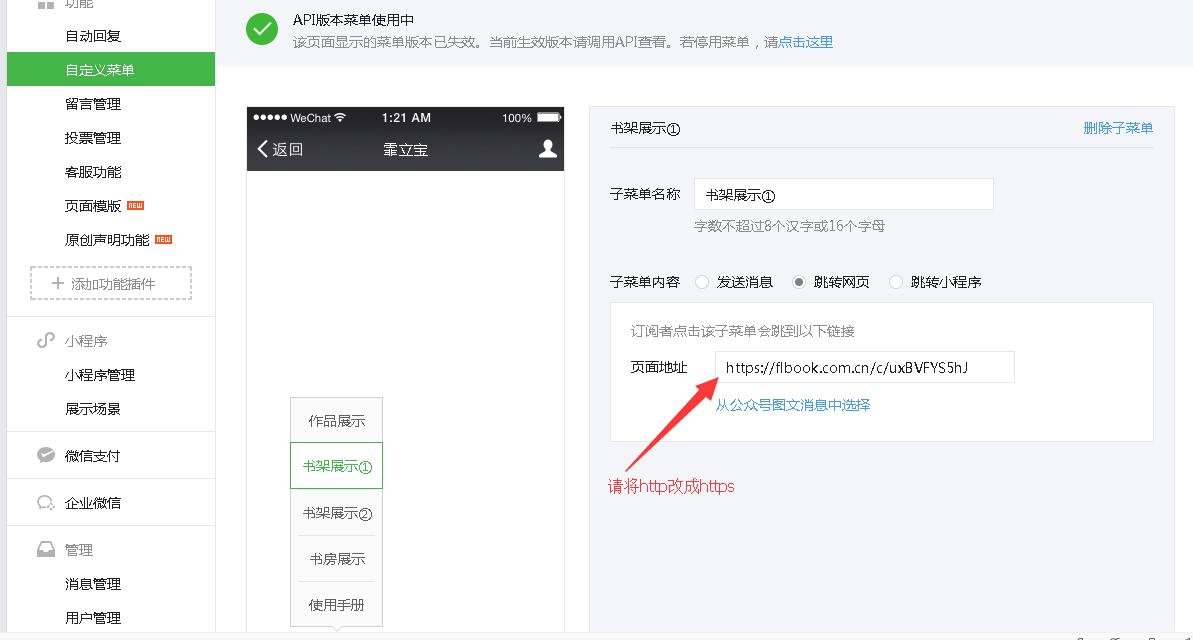Click the 子菜单名称 input field
This screenshot has width=1193, height=640.
(844, 194)
